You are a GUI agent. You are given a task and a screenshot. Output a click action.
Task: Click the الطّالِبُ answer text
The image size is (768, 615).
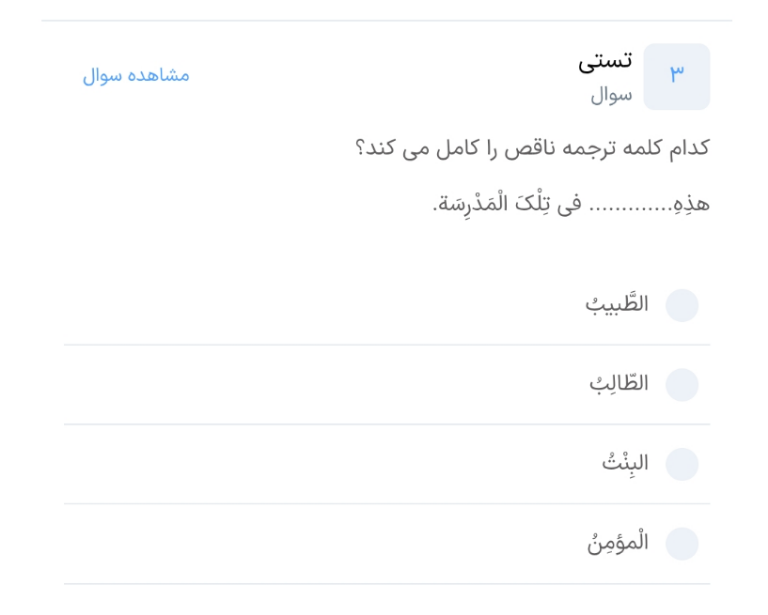pos(619,383)
